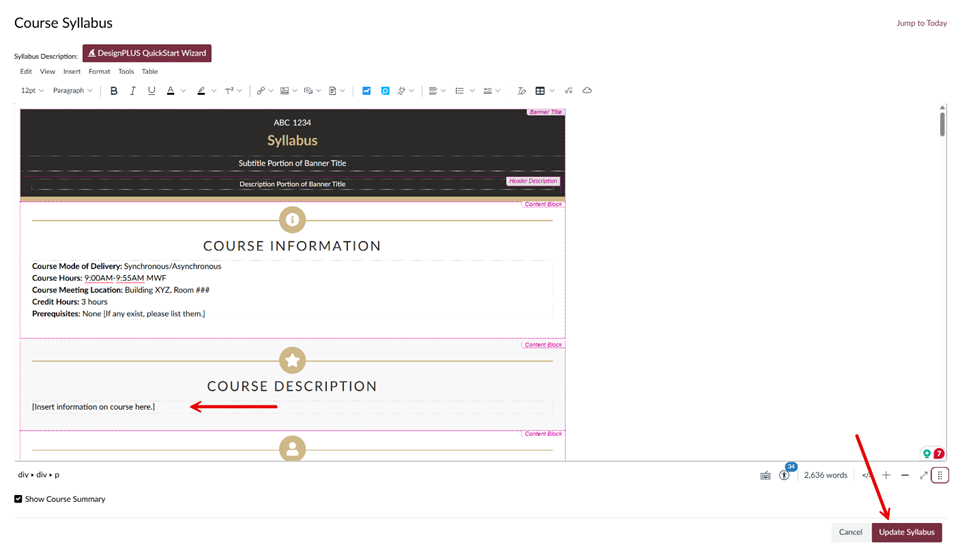The height and width of the screenshot is (551, 975).
Task: Decrease editor height with the minus icon
Action: [x=905, y=475]
